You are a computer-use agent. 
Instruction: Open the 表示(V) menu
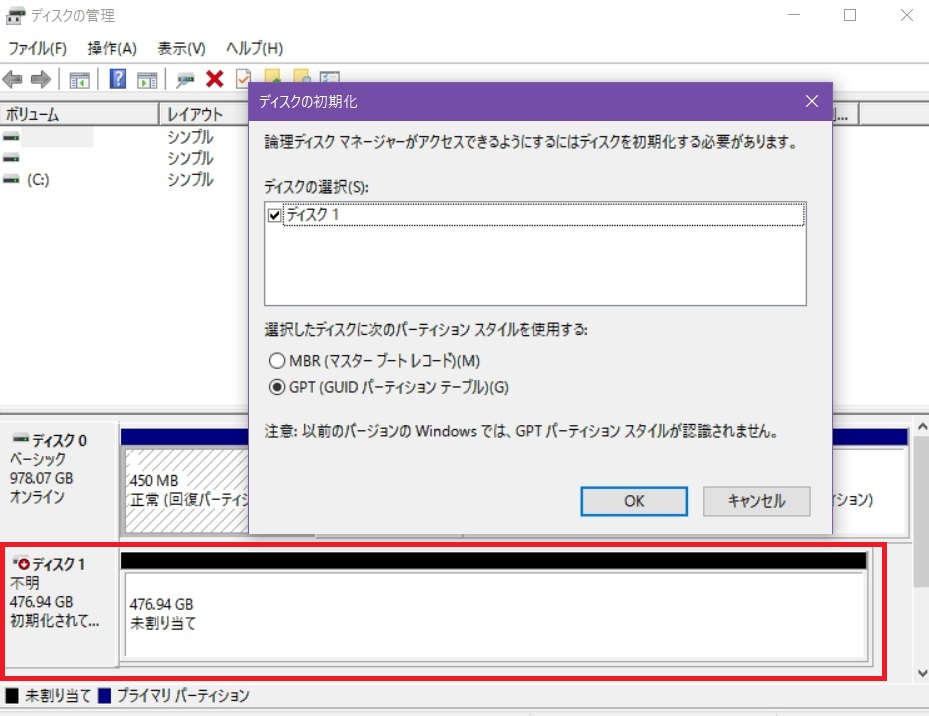tap(181, 48)
